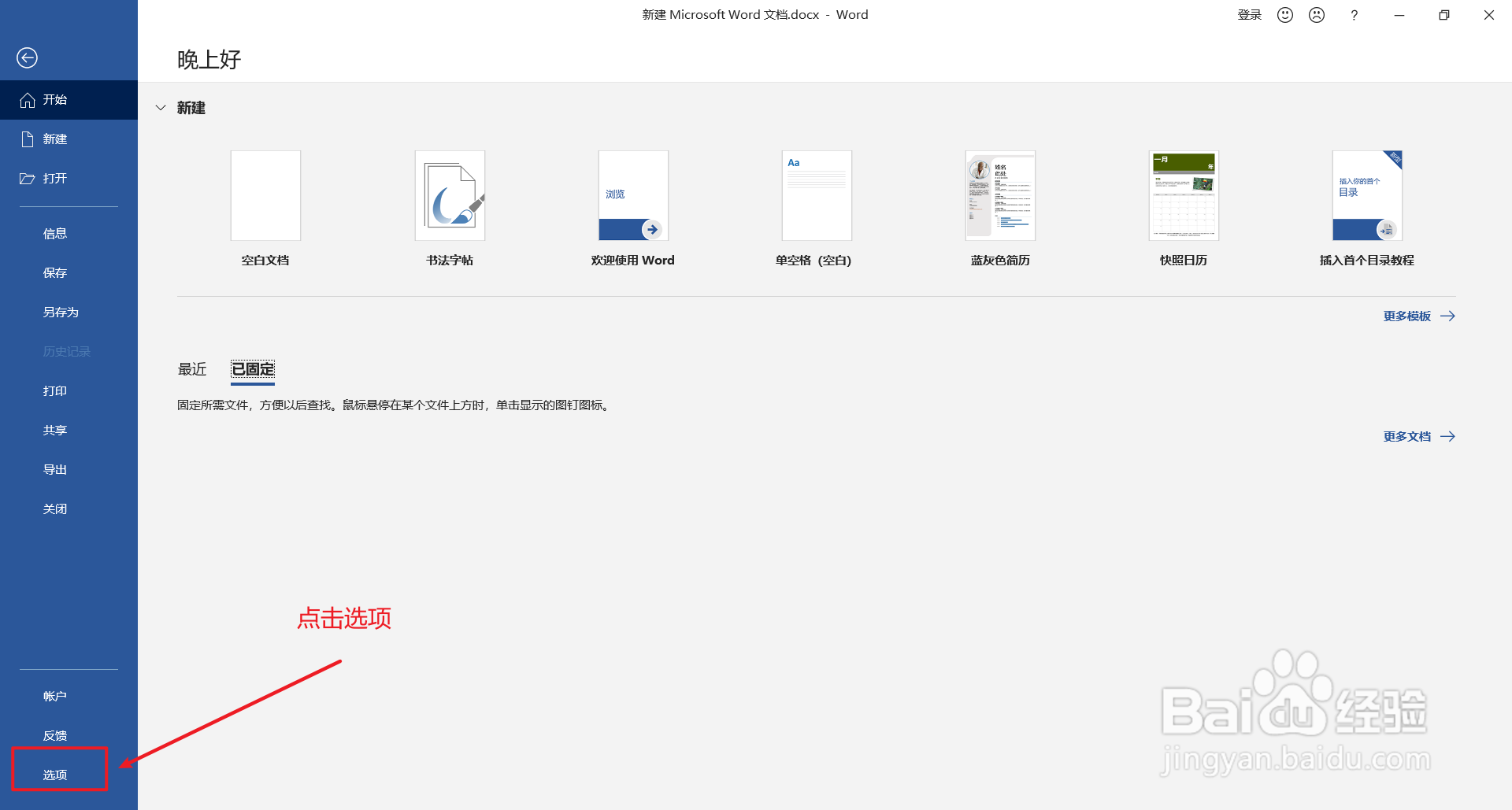Switch to the 已固定 tab
1512x810 pixels.
pos(253,369)
